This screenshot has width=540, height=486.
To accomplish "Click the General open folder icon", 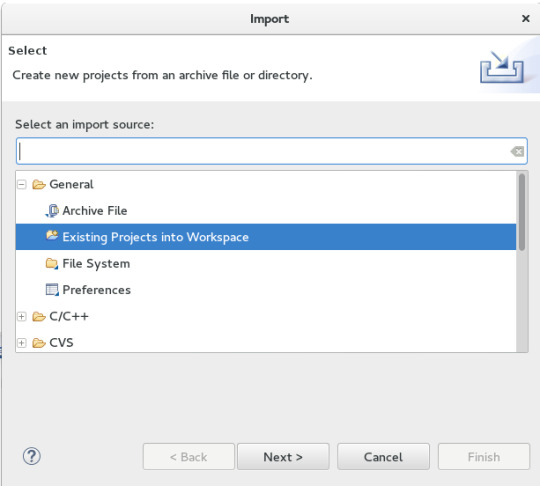I will tap(39, 185).
